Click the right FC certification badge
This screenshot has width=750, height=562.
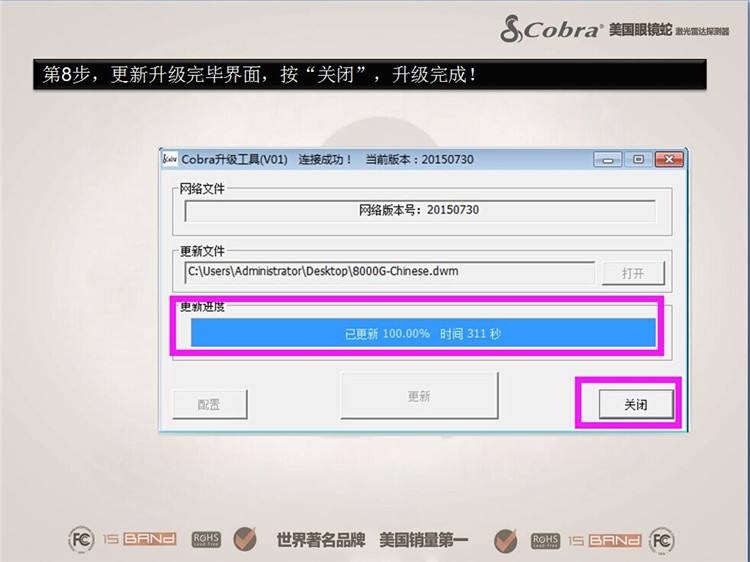(662, 541)
